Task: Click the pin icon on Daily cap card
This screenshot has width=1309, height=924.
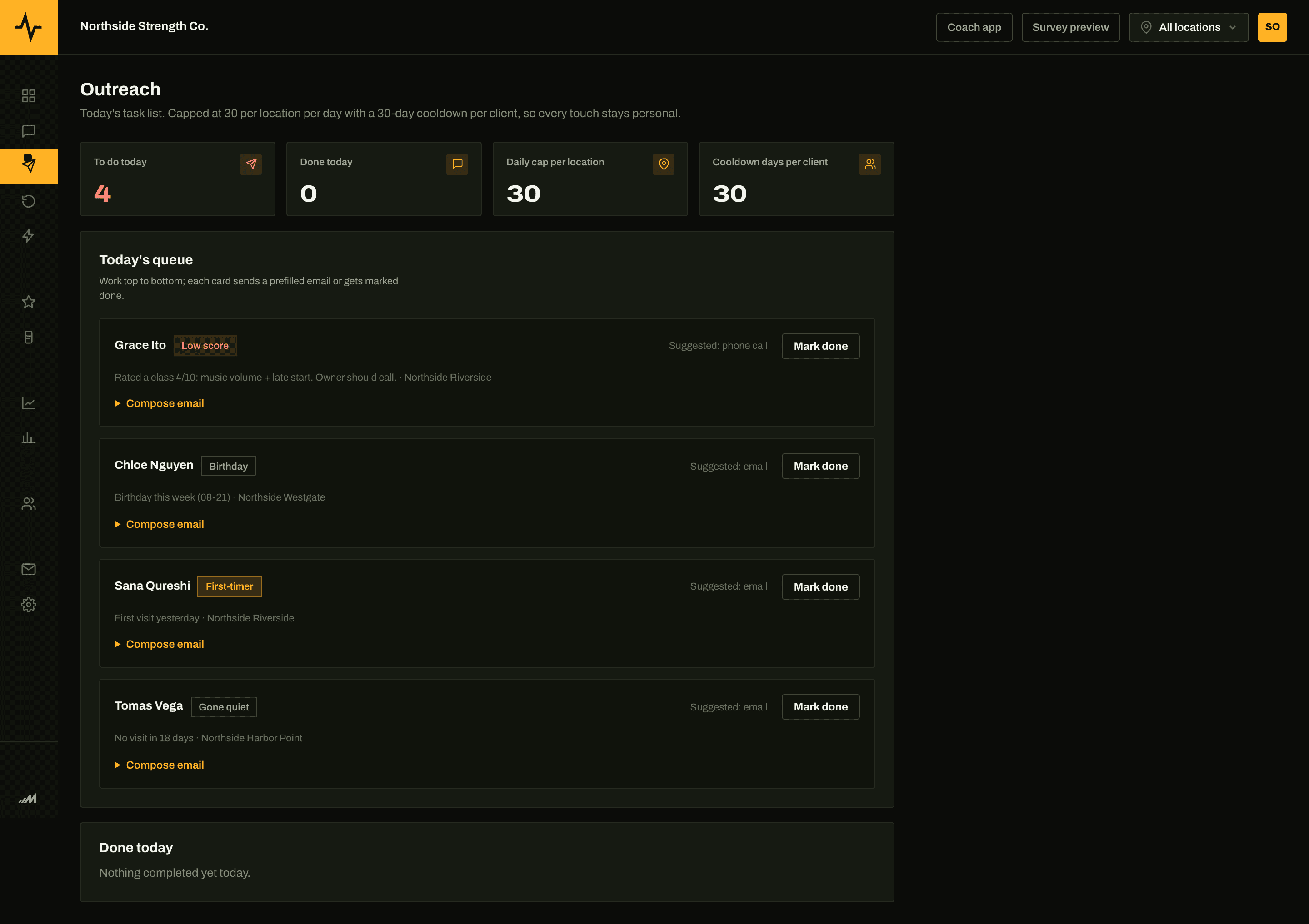Action: point(664,164)
